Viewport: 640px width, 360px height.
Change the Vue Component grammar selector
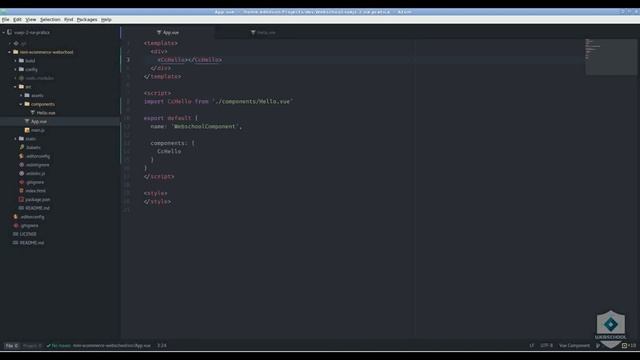pos(574,346)
